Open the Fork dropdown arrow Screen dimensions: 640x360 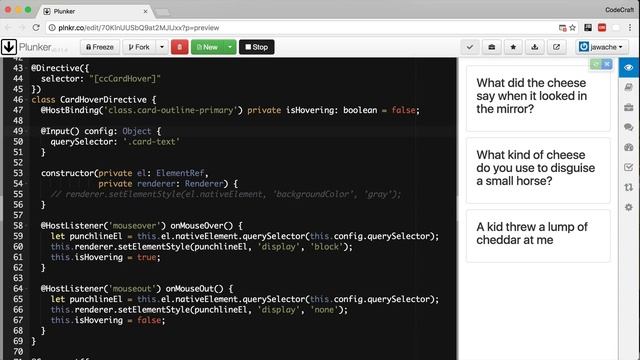click(x=162, y=47)
